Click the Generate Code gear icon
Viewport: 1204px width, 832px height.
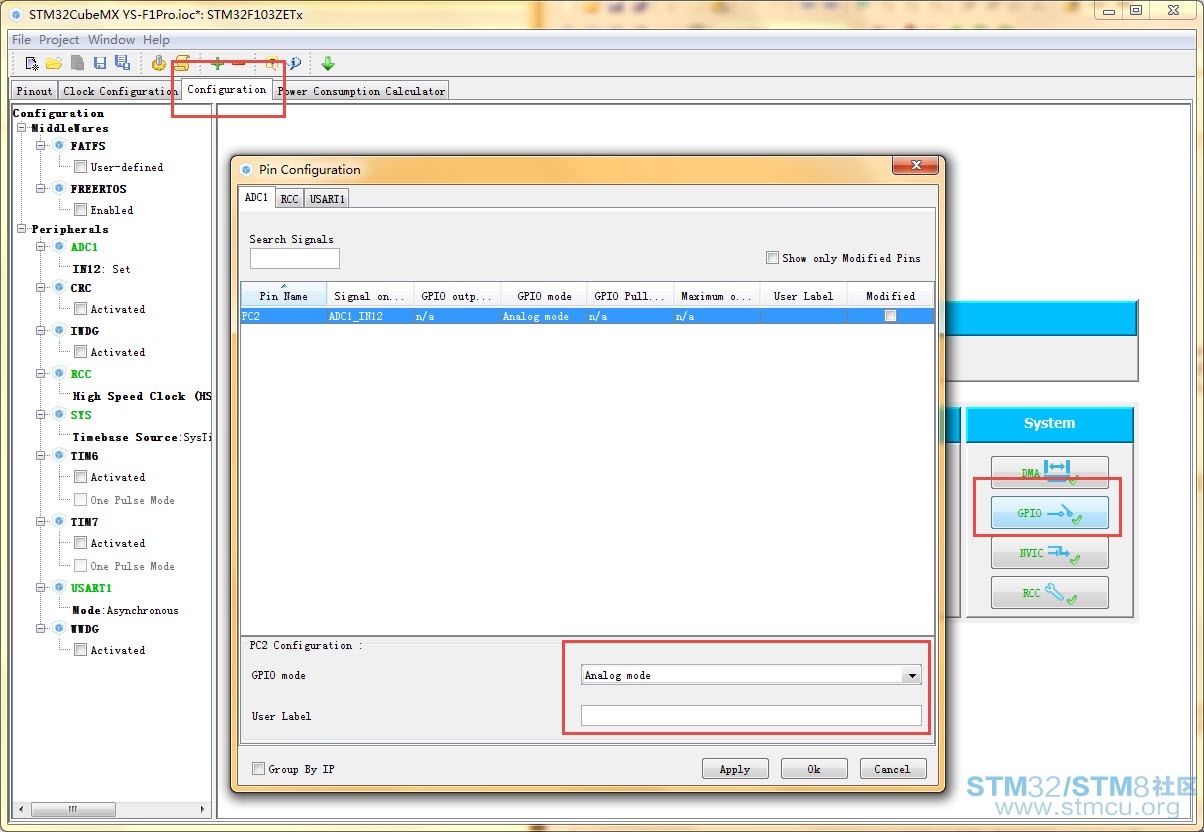(159, 63)
